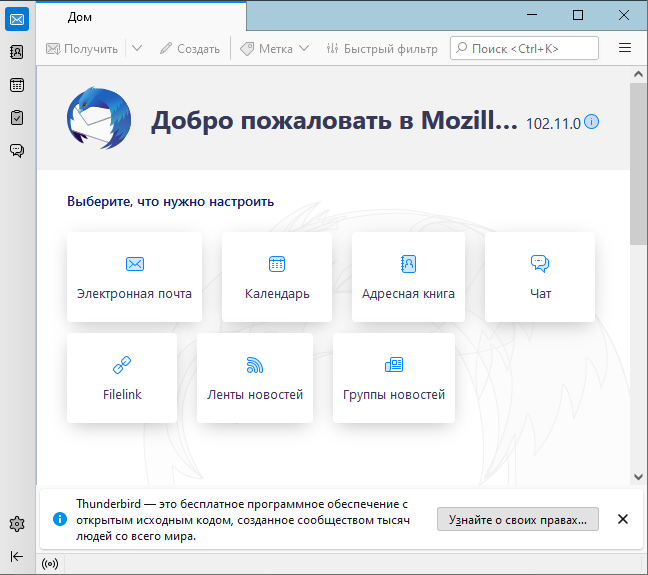
Task: Click the vertical scrollbar thumb
Action: pos(638,164)
